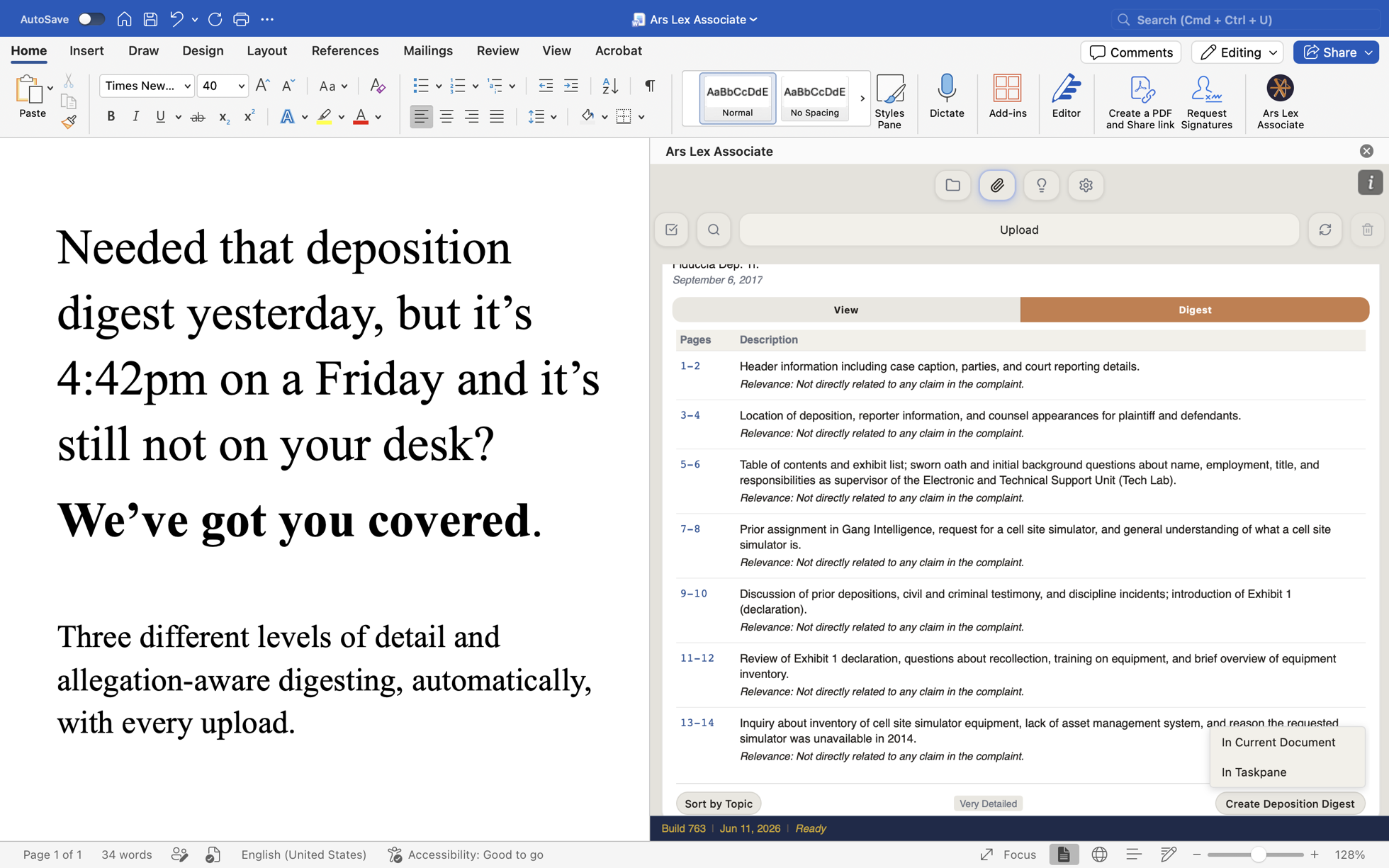Decrease the paragraph indent
This screenshot has height=868, width=1389.
(546, 86)
